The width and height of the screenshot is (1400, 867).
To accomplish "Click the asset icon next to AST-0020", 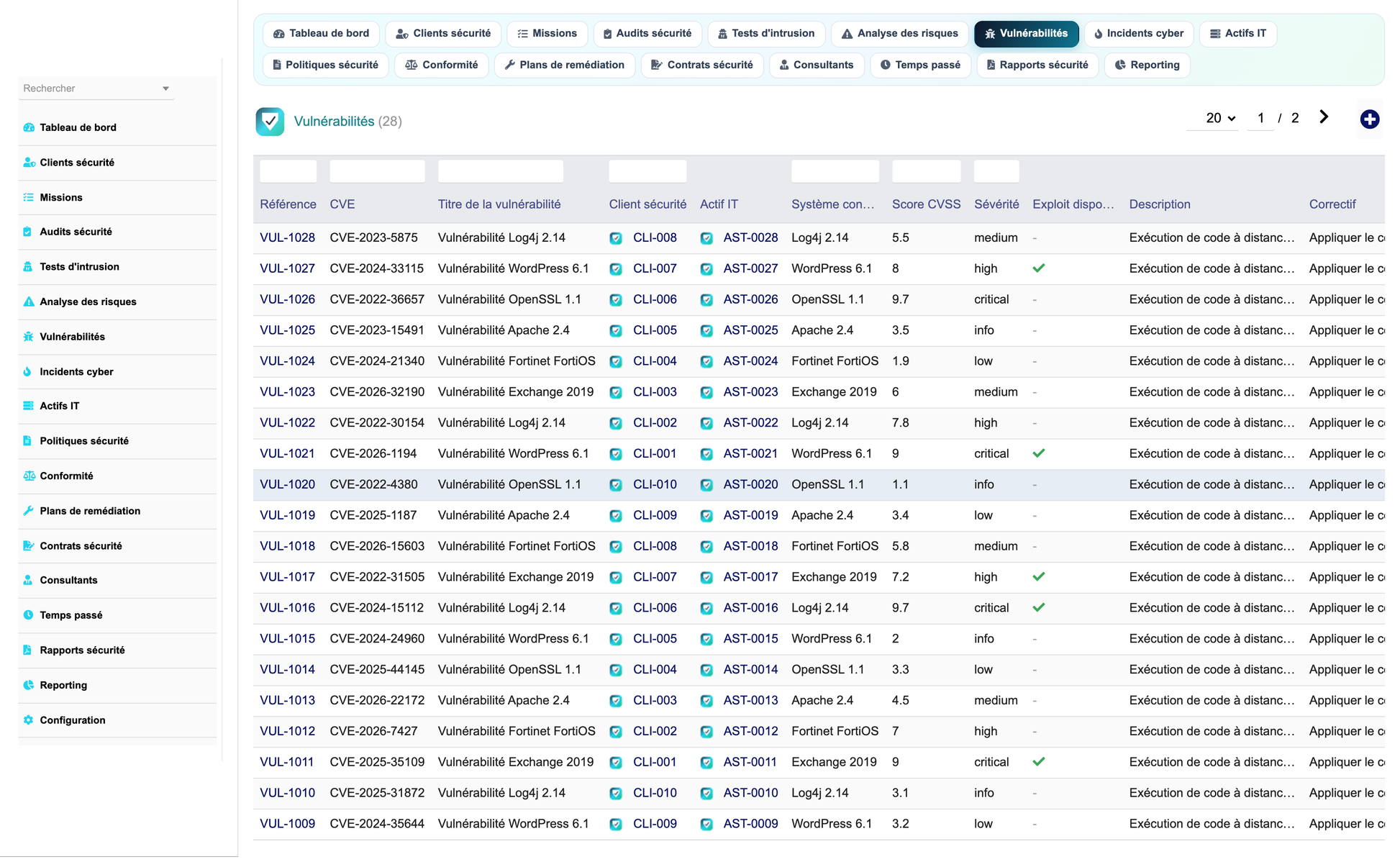I will point(706,485).
